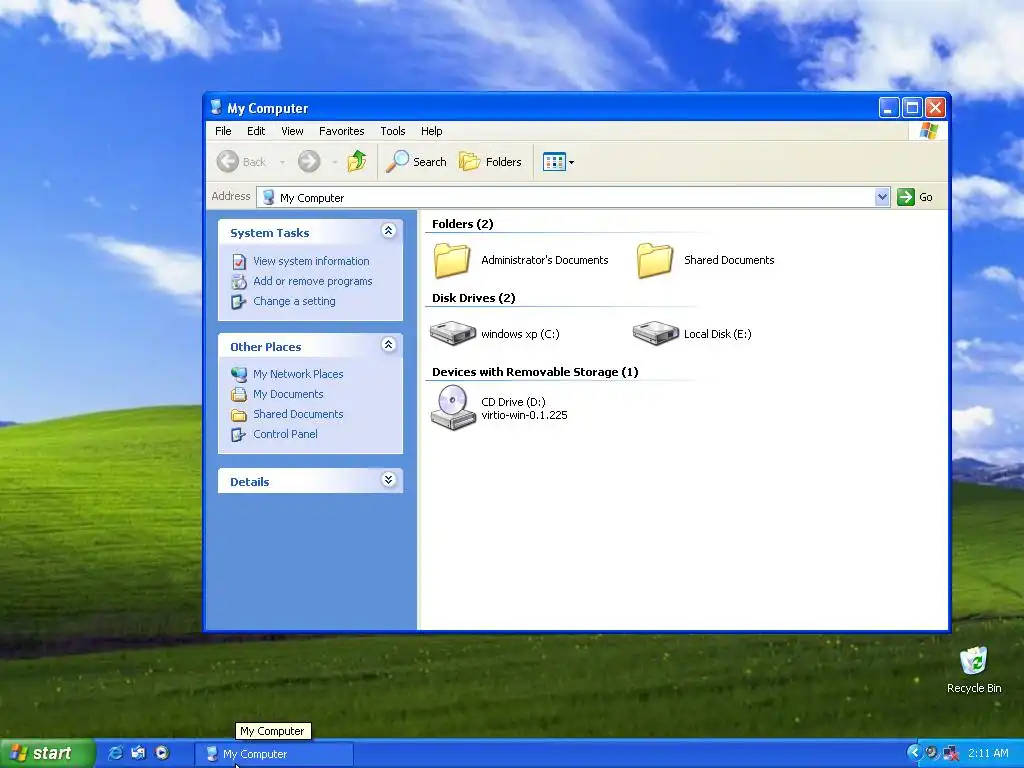Click the windows xp (C:) label
This screenshot has height=768, width=1024.
point(520,334)
